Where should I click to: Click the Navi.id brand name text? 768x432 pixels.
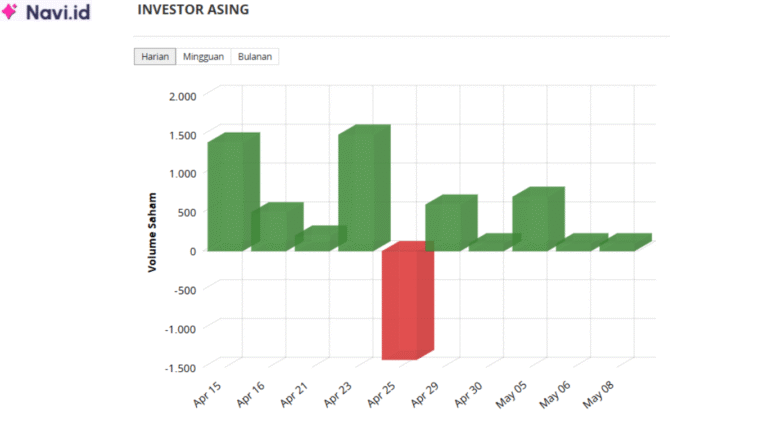tap(57, 14)
